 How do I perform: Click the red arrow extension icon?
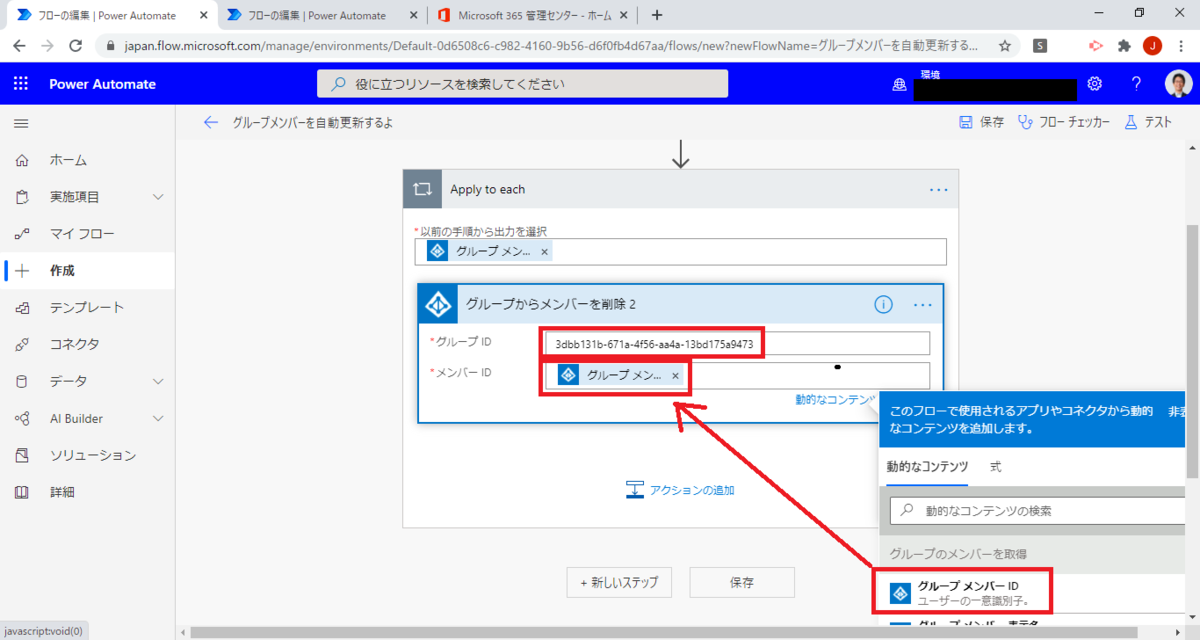pyautogui.click(x=1096, y=46)
